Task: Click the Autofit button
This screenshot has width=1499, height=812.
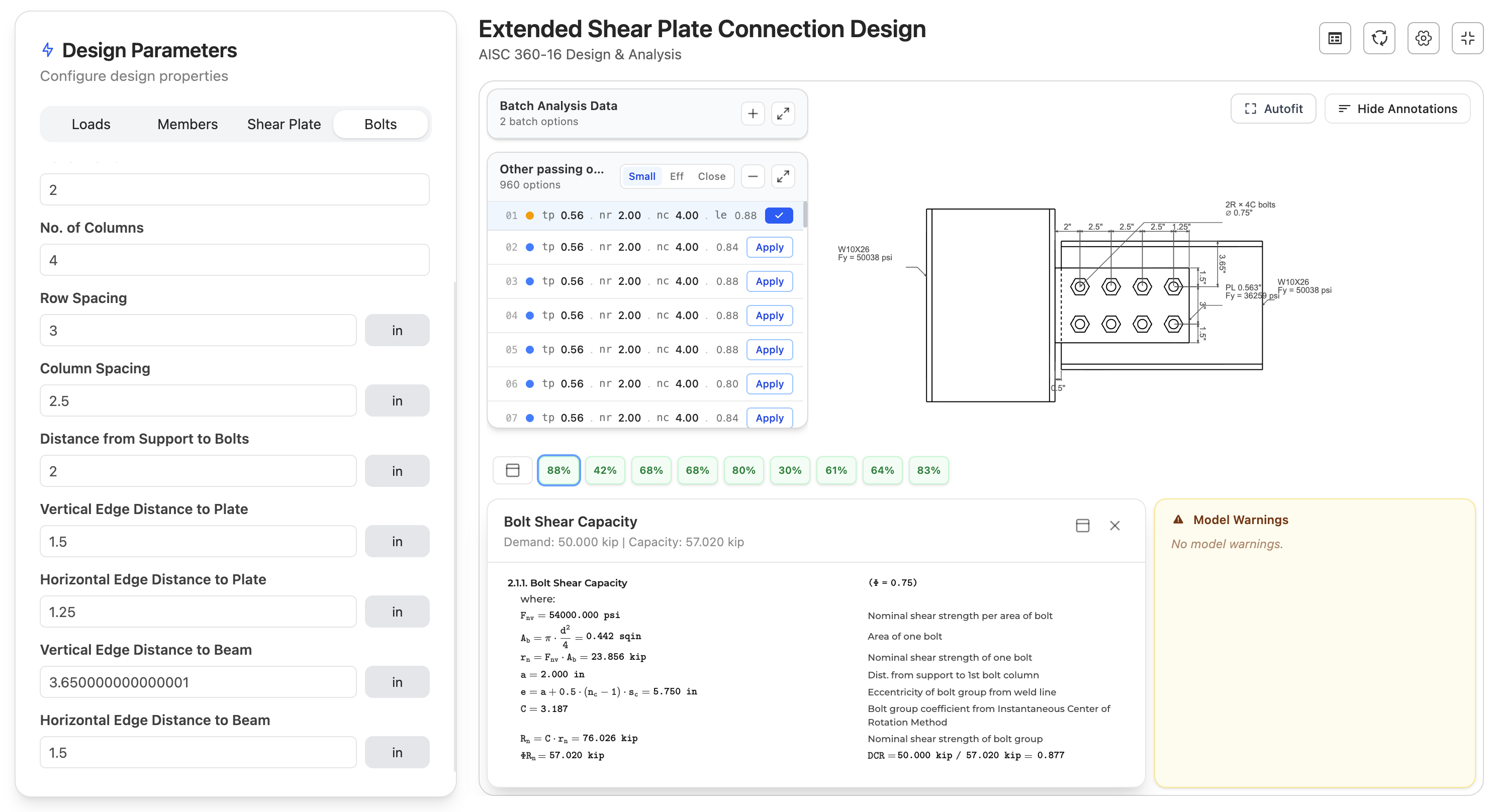Action: coord(1273,109)
